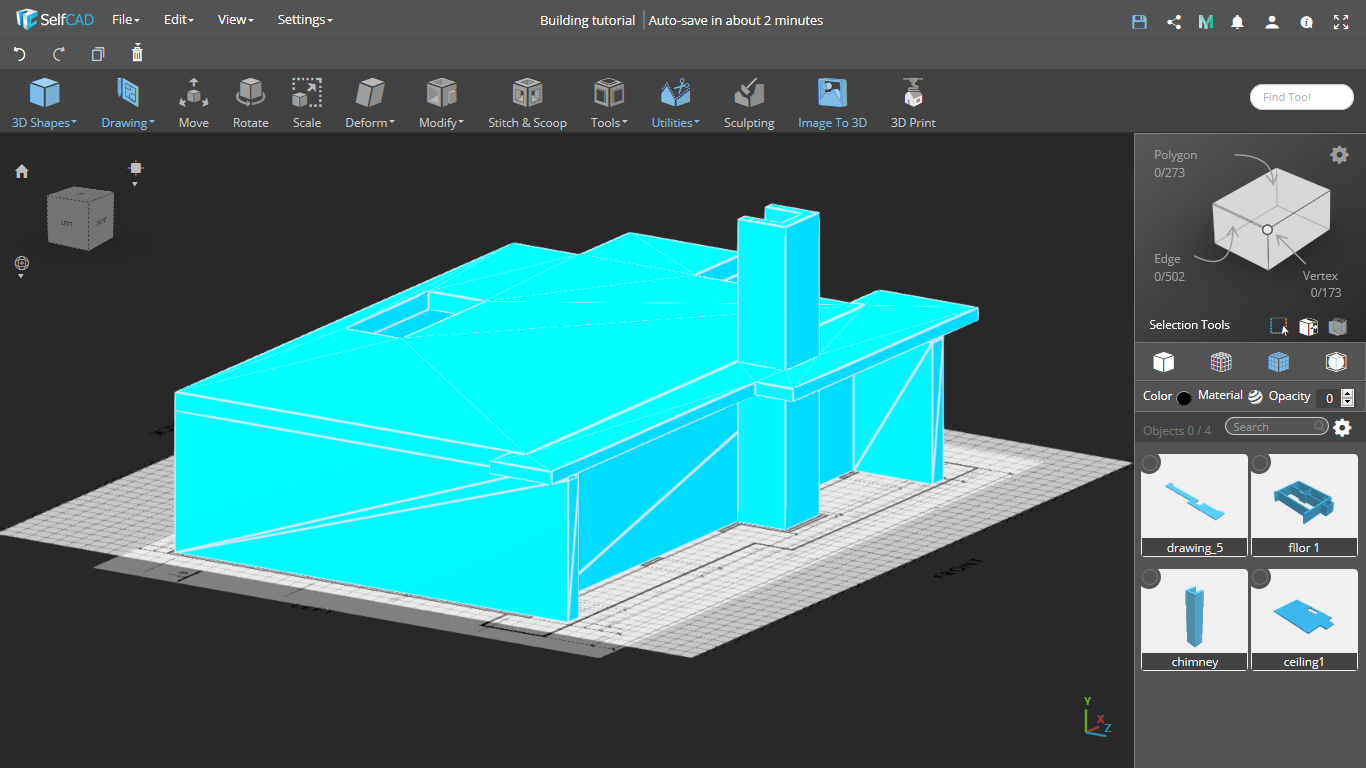This screenshot has height=768, width=1366.
Task: Save the project with the disk icon
Action: (x=1139, y=21)
